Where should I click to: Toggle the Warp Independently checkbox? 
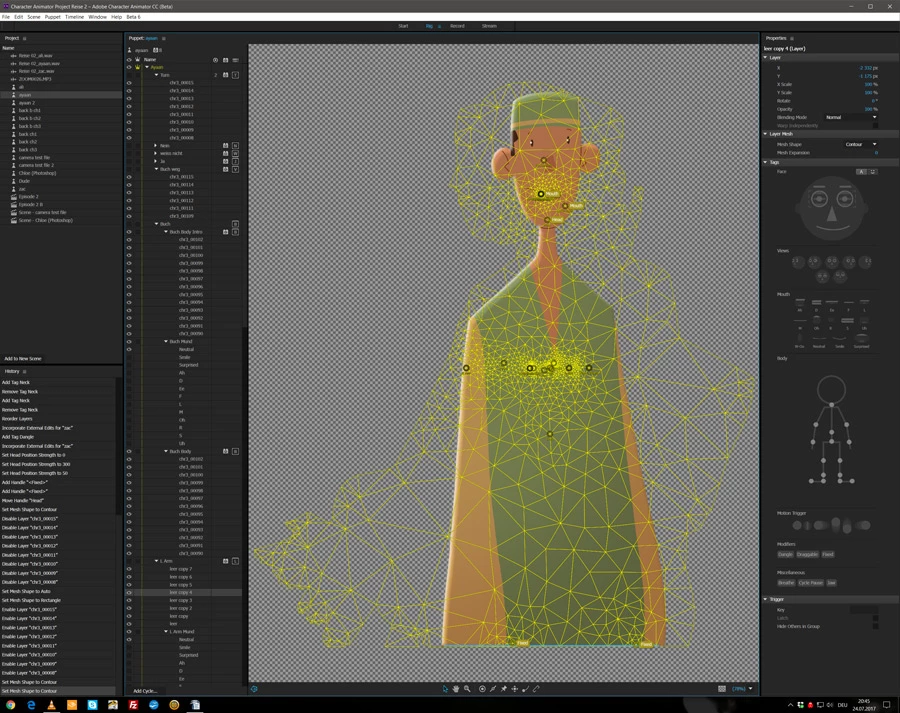pos(875,126)
